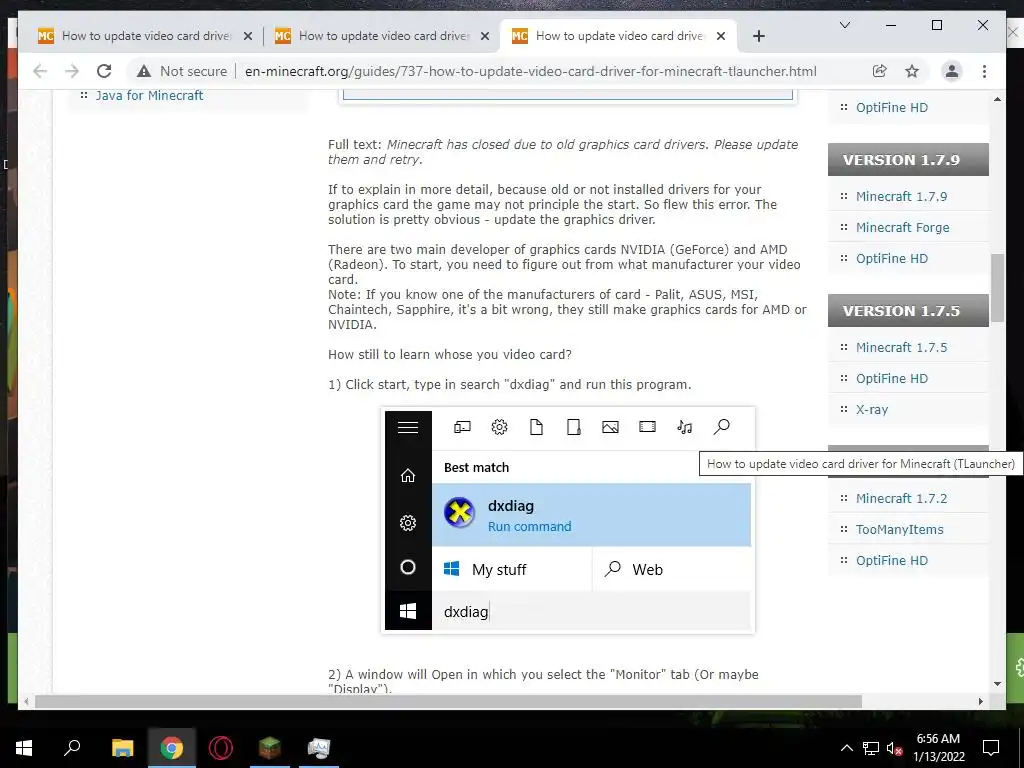
Task: Click the taskbar icon right of Minecraft
Action: pos(319,748)
